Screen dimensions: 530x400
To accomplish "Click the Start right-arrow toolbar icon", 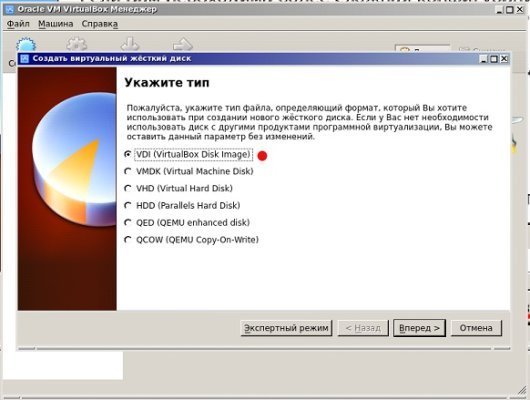I will click(183, 44).
